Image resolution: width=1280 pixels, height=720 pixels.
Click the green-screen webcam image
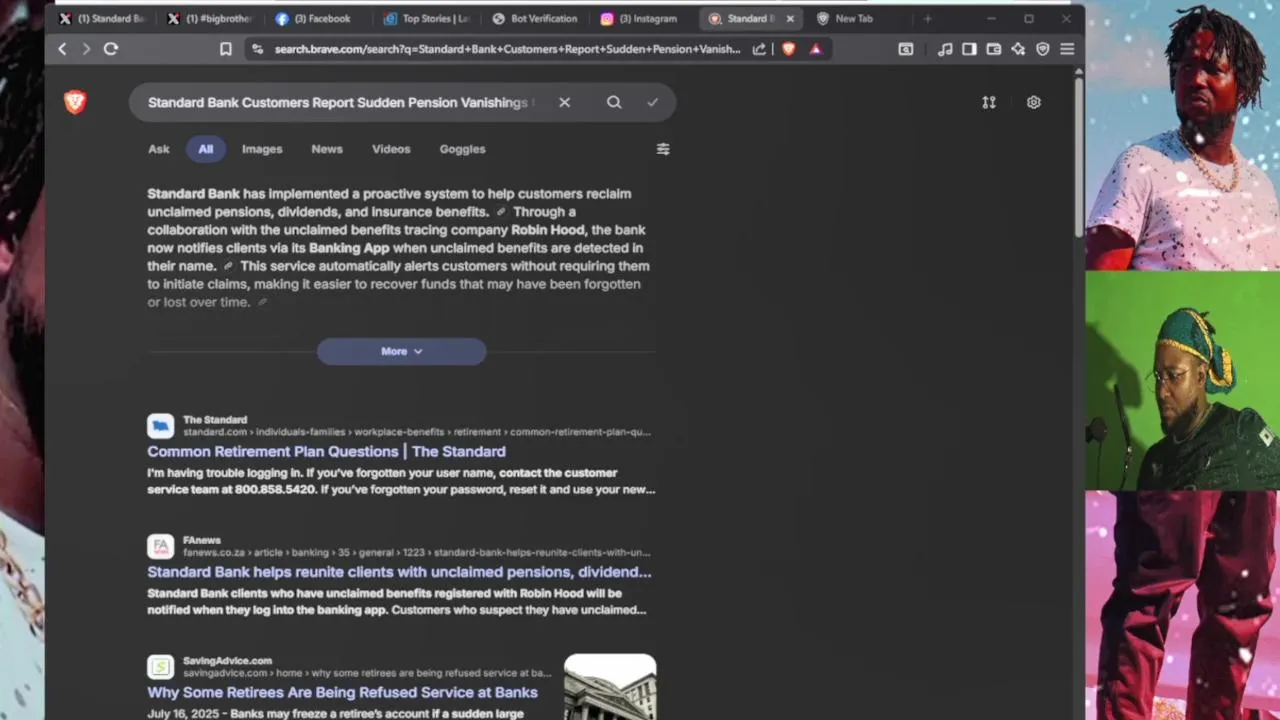pyautogui.click(x=1182, y=380)
